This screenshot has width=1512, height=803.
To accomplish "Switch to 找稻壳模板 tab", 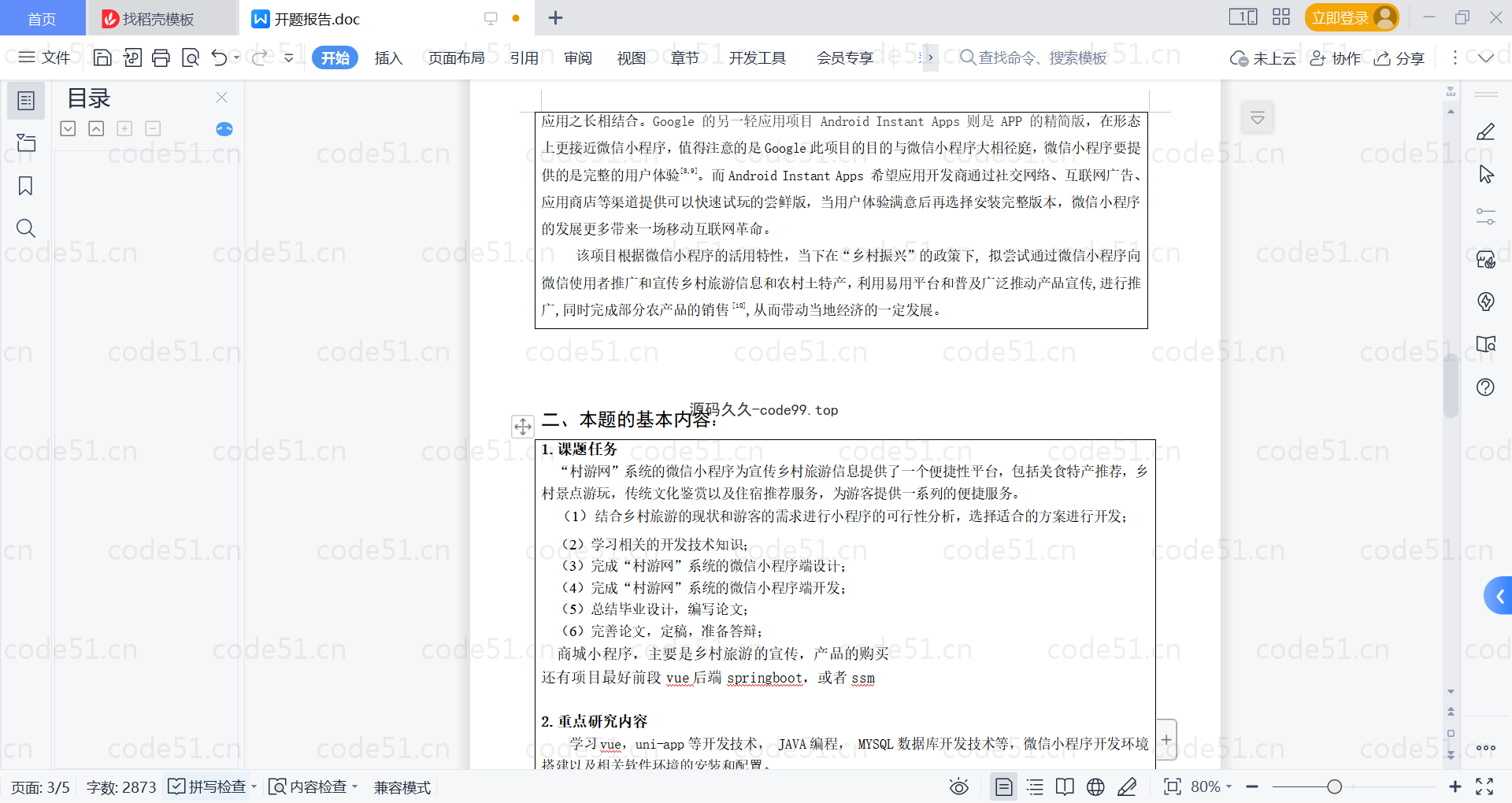I will coord(161,18).
